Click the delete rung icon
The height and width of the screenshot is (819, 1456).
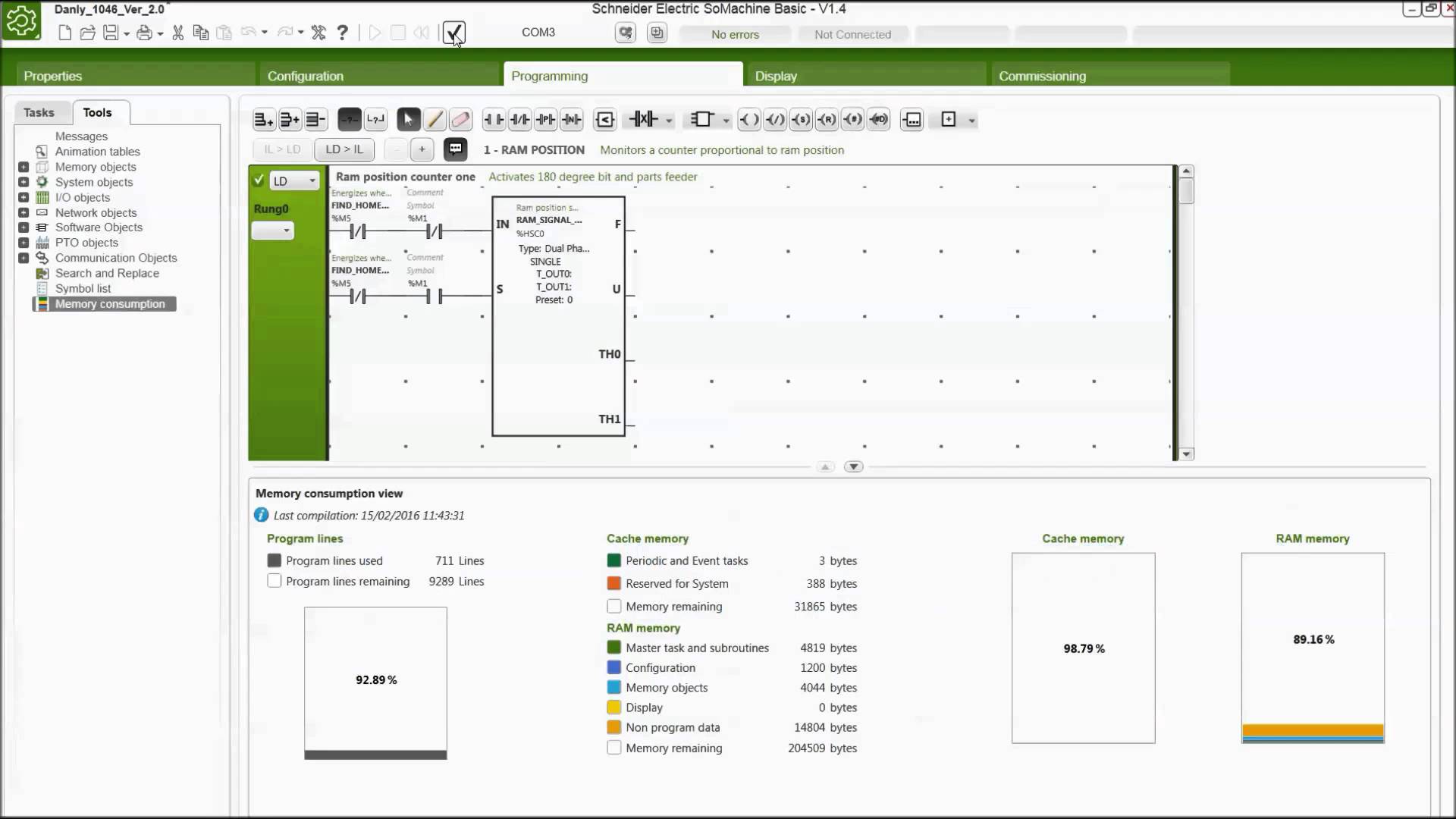(x=315, y=119)
